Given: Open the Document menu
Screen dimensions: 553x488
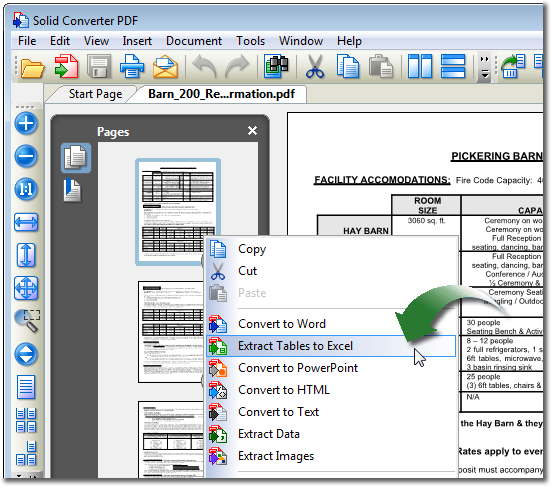Looking at the screenshot, I should 194,41.
